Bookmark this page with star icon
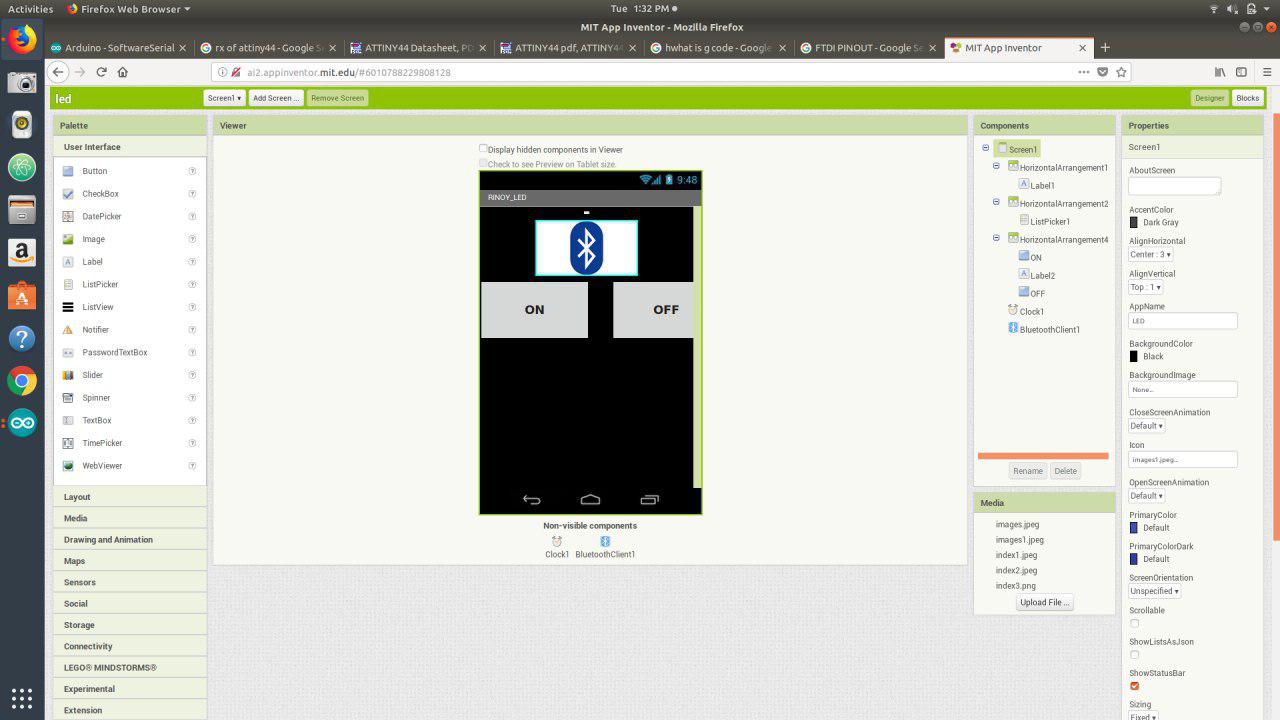Viewport: 1280px width, 720px height. click(1122, 72)
